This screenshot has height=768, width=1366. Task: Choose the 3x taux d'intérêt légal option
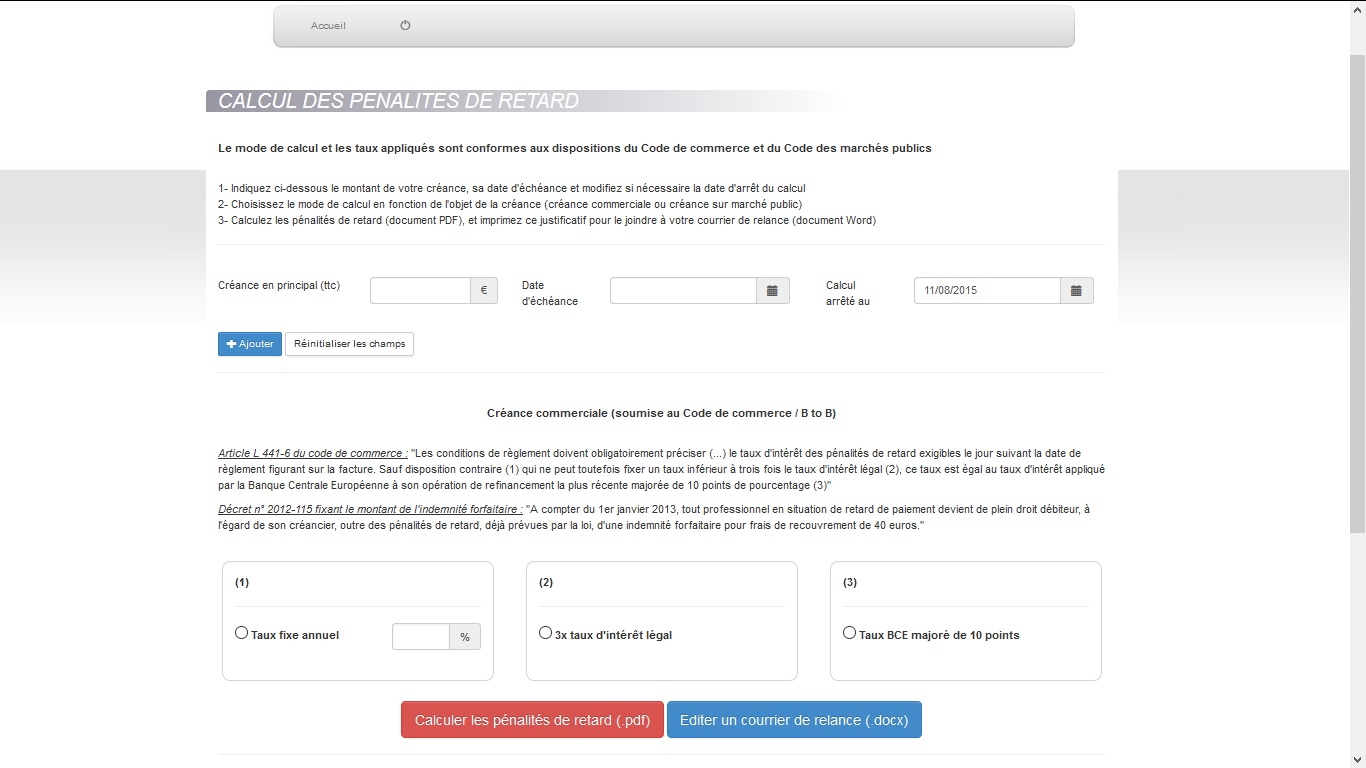click(x=545, y=633)
